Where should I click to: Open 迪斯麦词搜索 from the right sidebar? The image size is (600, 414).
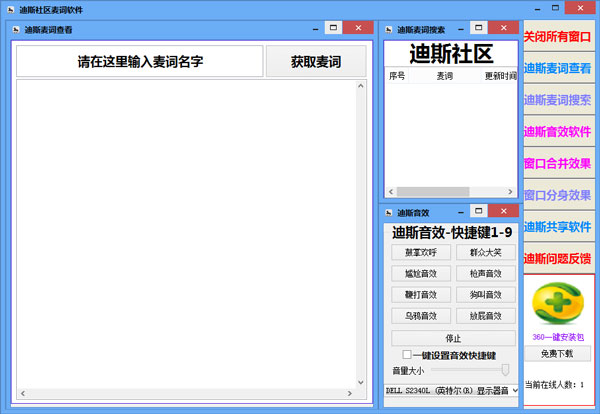tap(558, 99)
